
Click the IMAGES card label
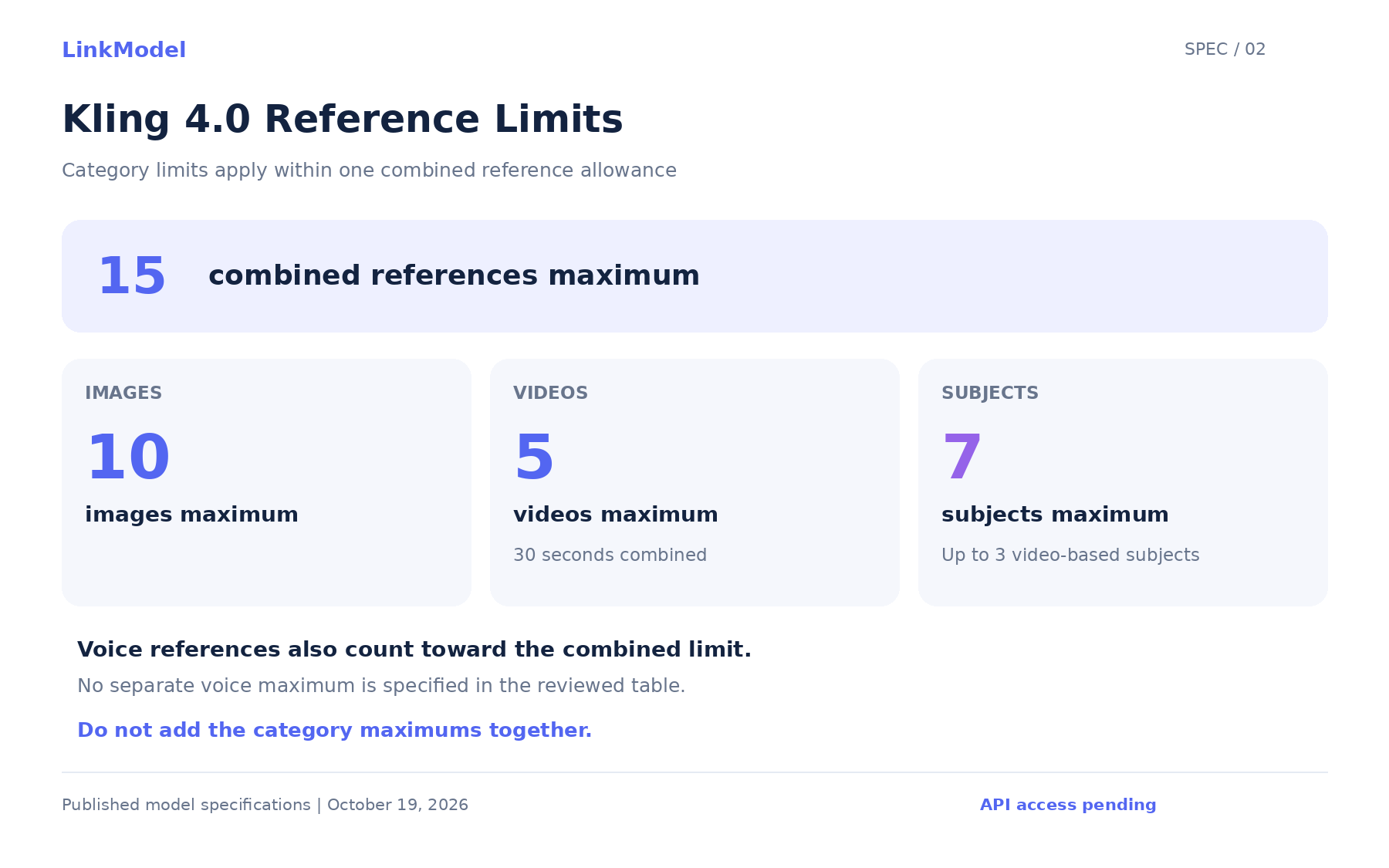coord(123,393)
